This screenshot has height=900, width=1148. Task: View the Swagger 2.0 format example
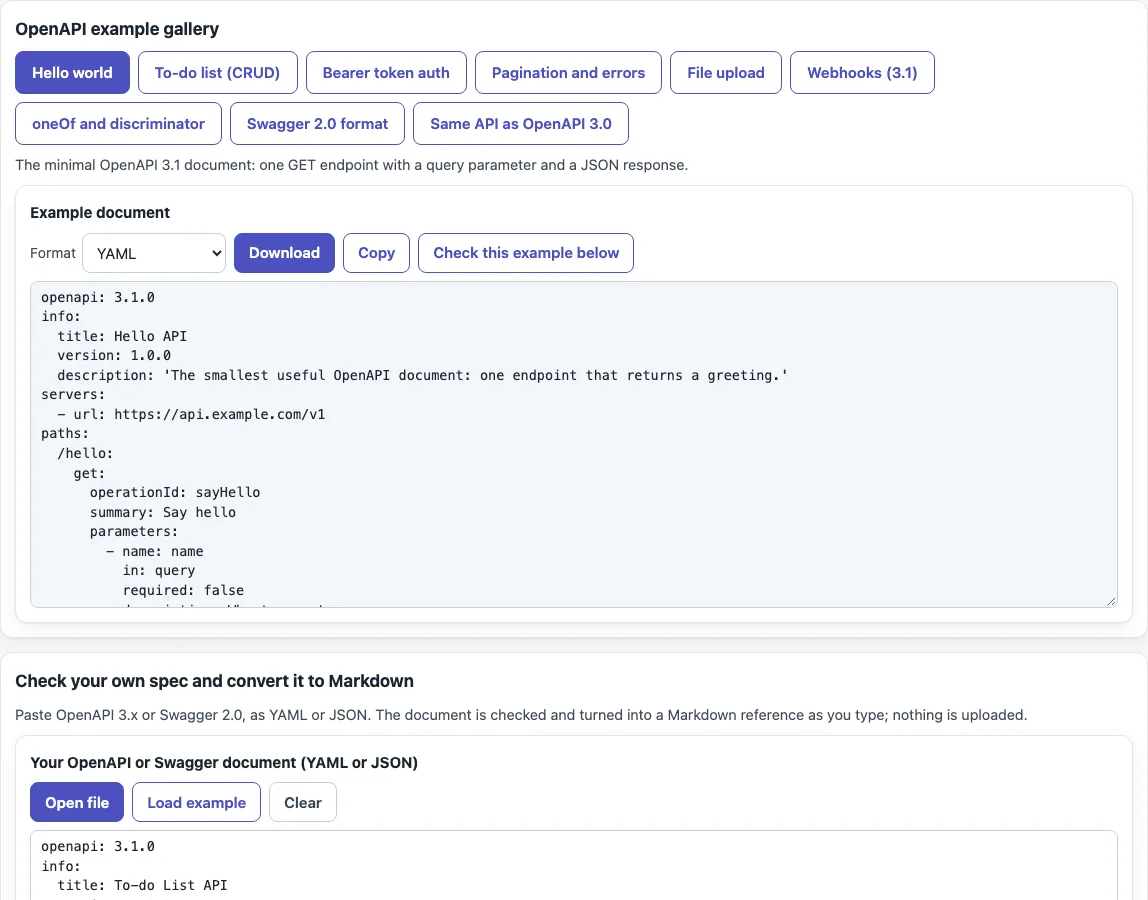(x=317, y=124)
